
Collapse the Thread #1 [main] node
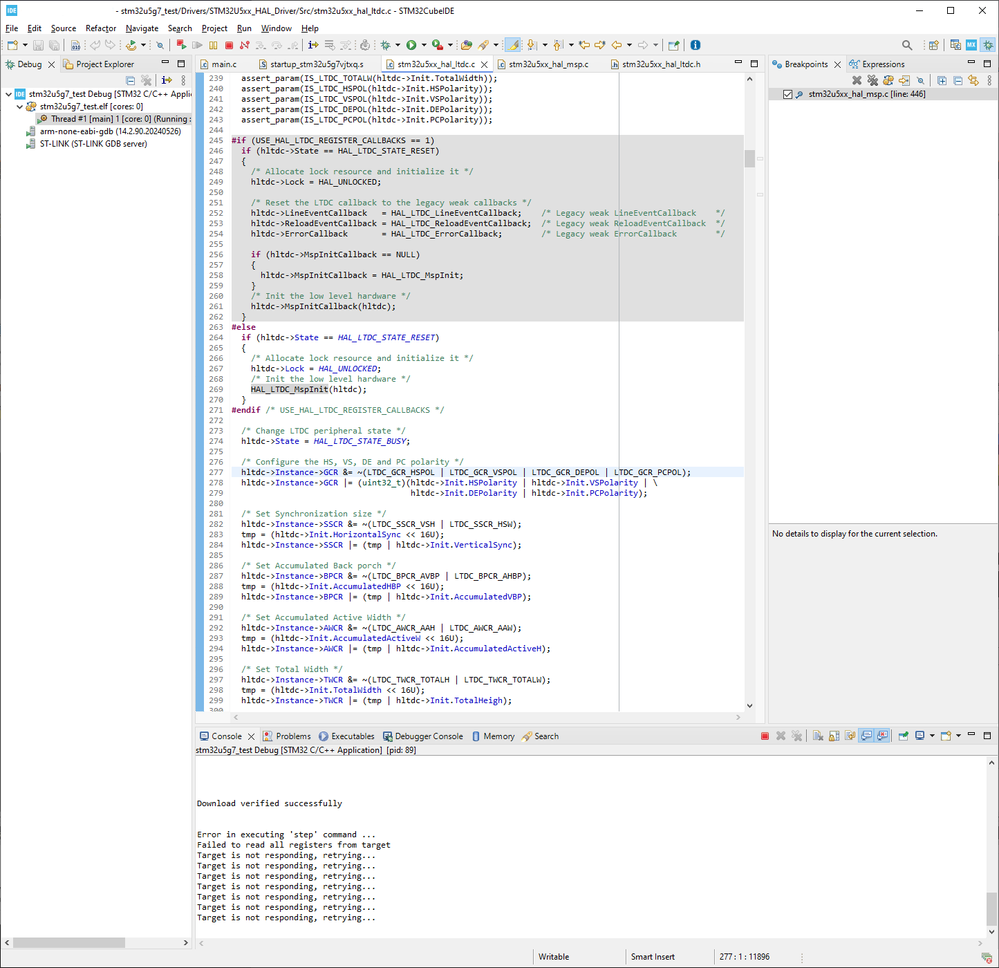point(30,119)
